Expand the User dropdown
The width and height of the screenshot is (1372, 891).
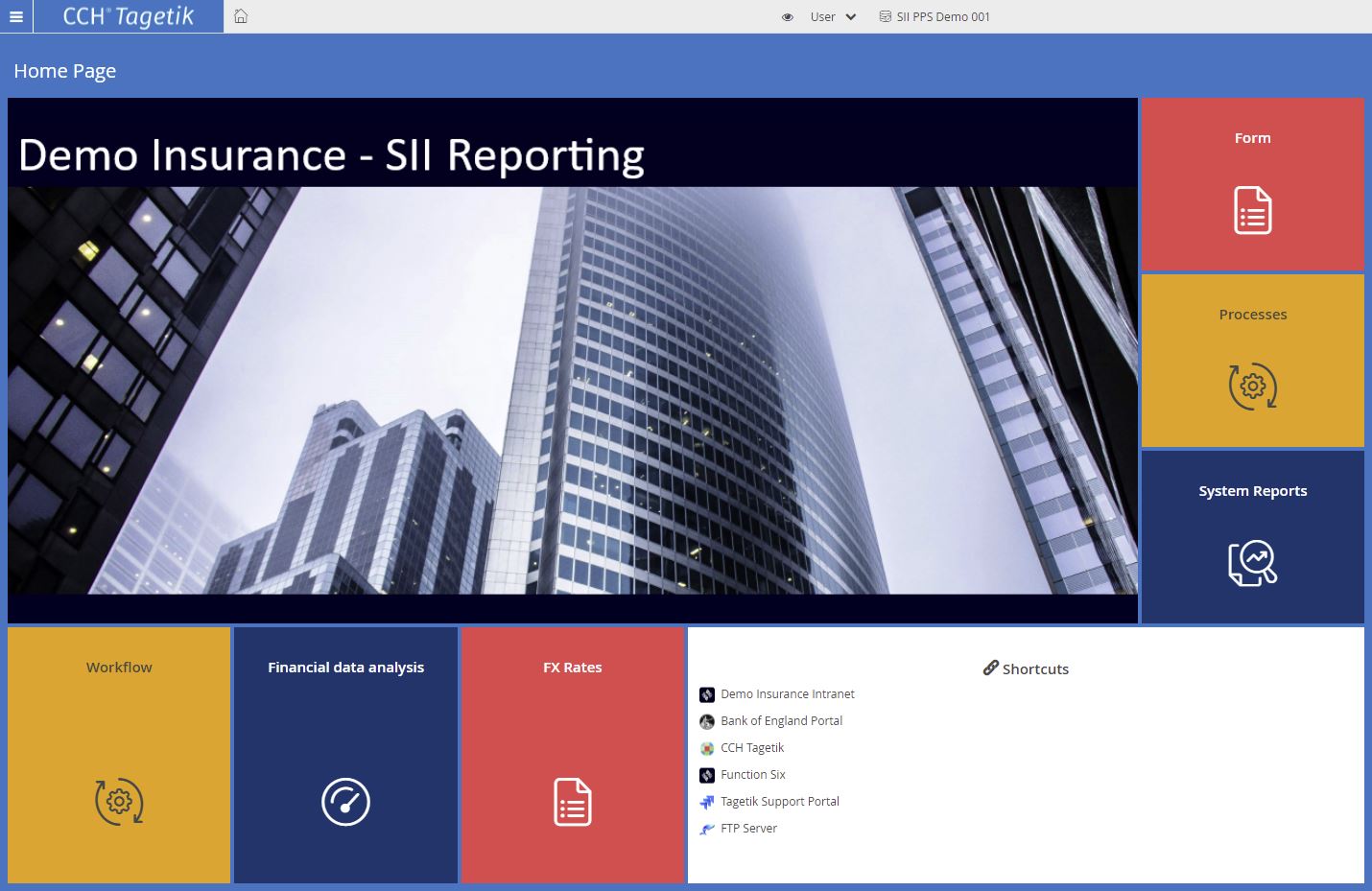coord(833,17)
